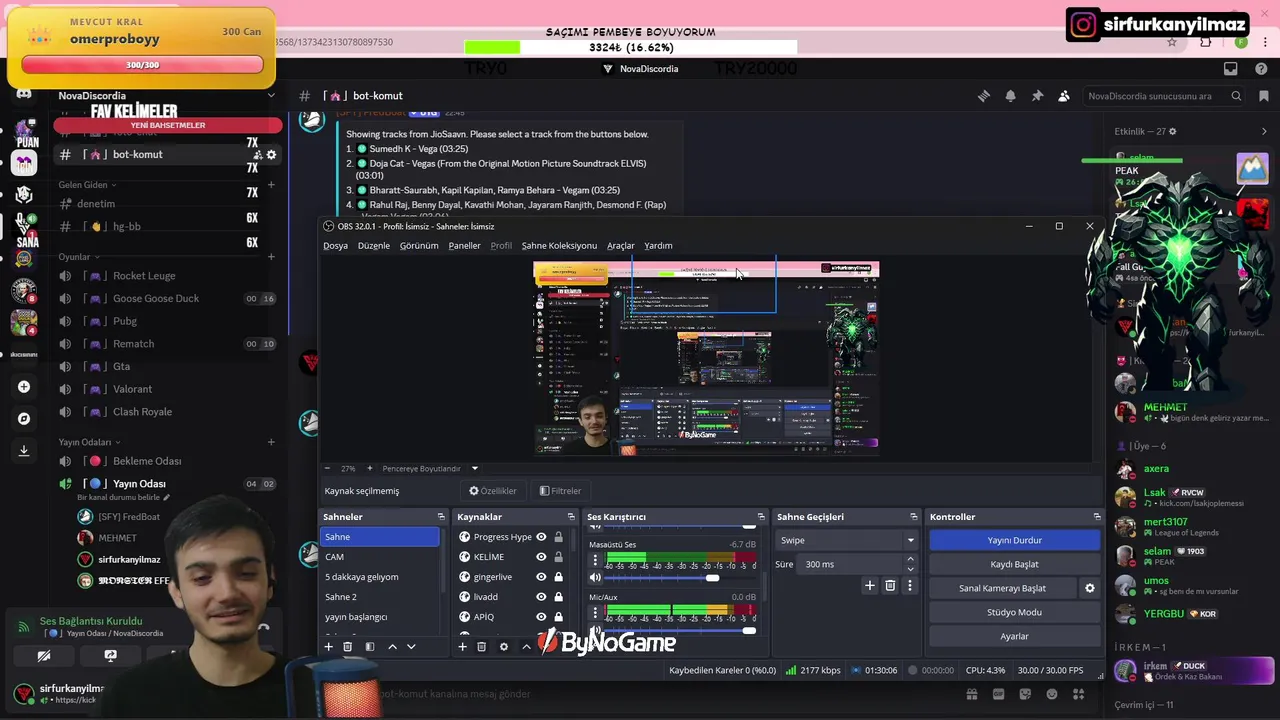Open source properties gear in Kaynaklar toolbar

[504, 647]
